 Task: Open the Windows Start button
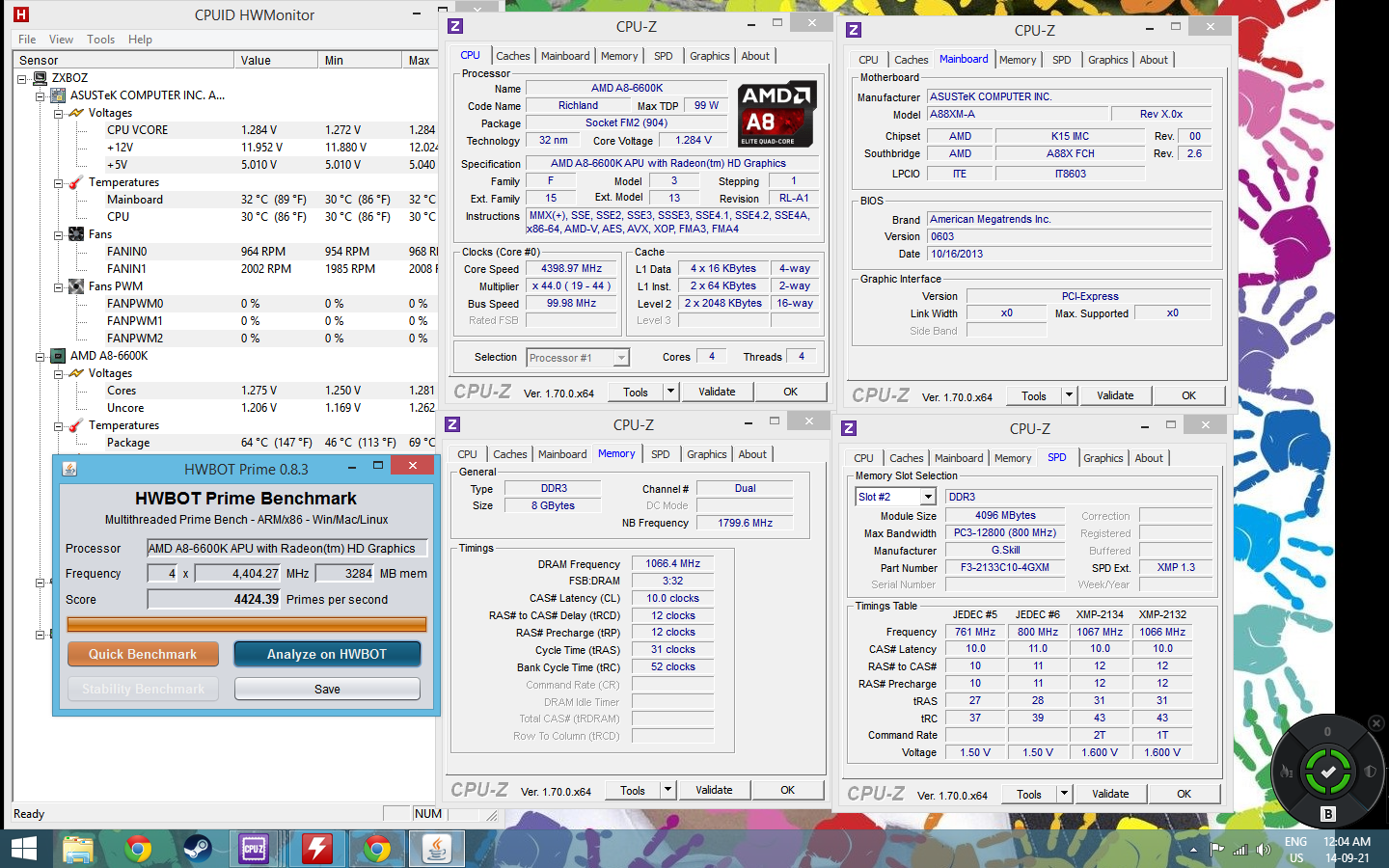pos(23,849)
